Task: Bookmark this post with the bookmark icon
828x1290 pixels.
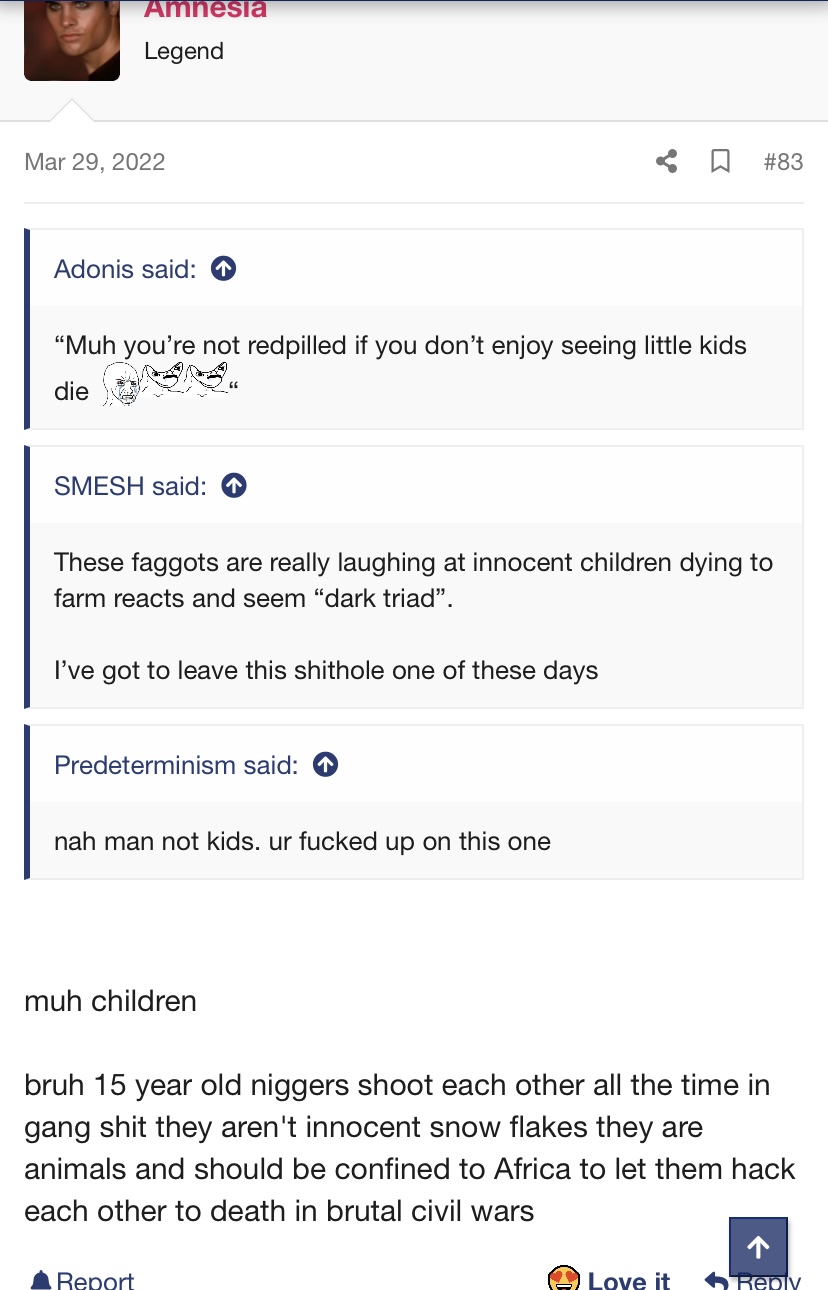Action: tap(720, 161)
